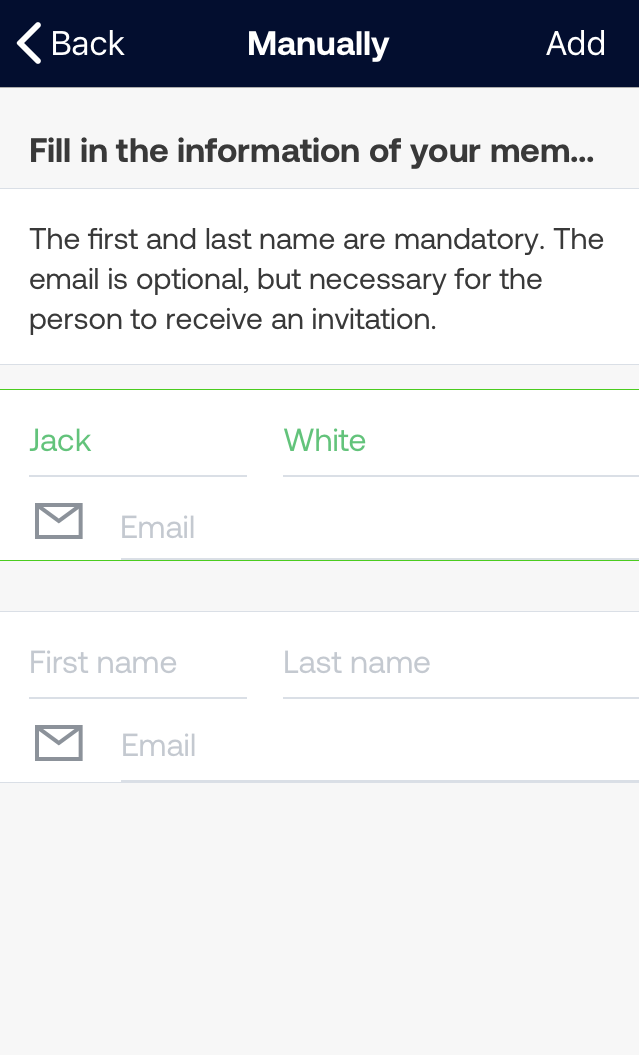Tap the empty gray area below the forms
The image size is (639, 1055).
pos(320,918)
